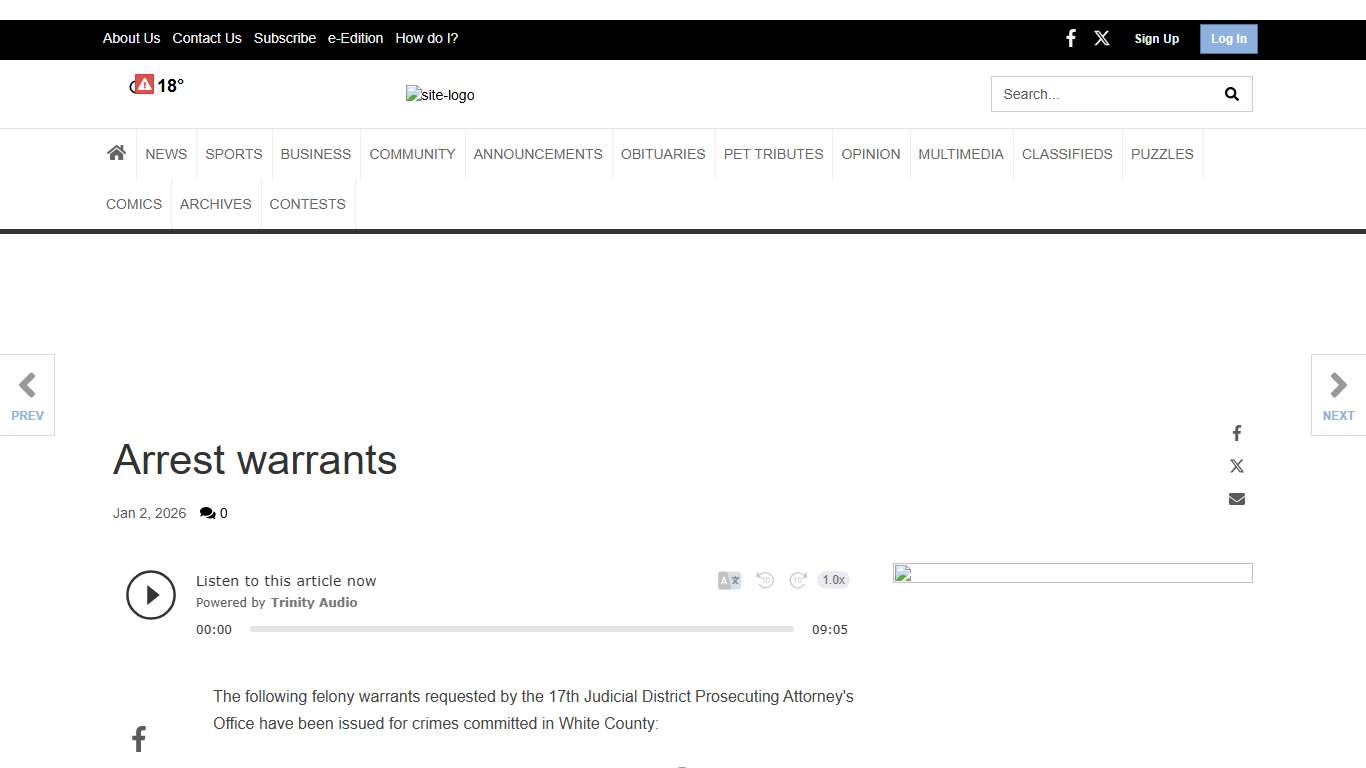The image size is (1366, 768).
Task: Open the Trinity Audio translate options
Action: (729, 580)
